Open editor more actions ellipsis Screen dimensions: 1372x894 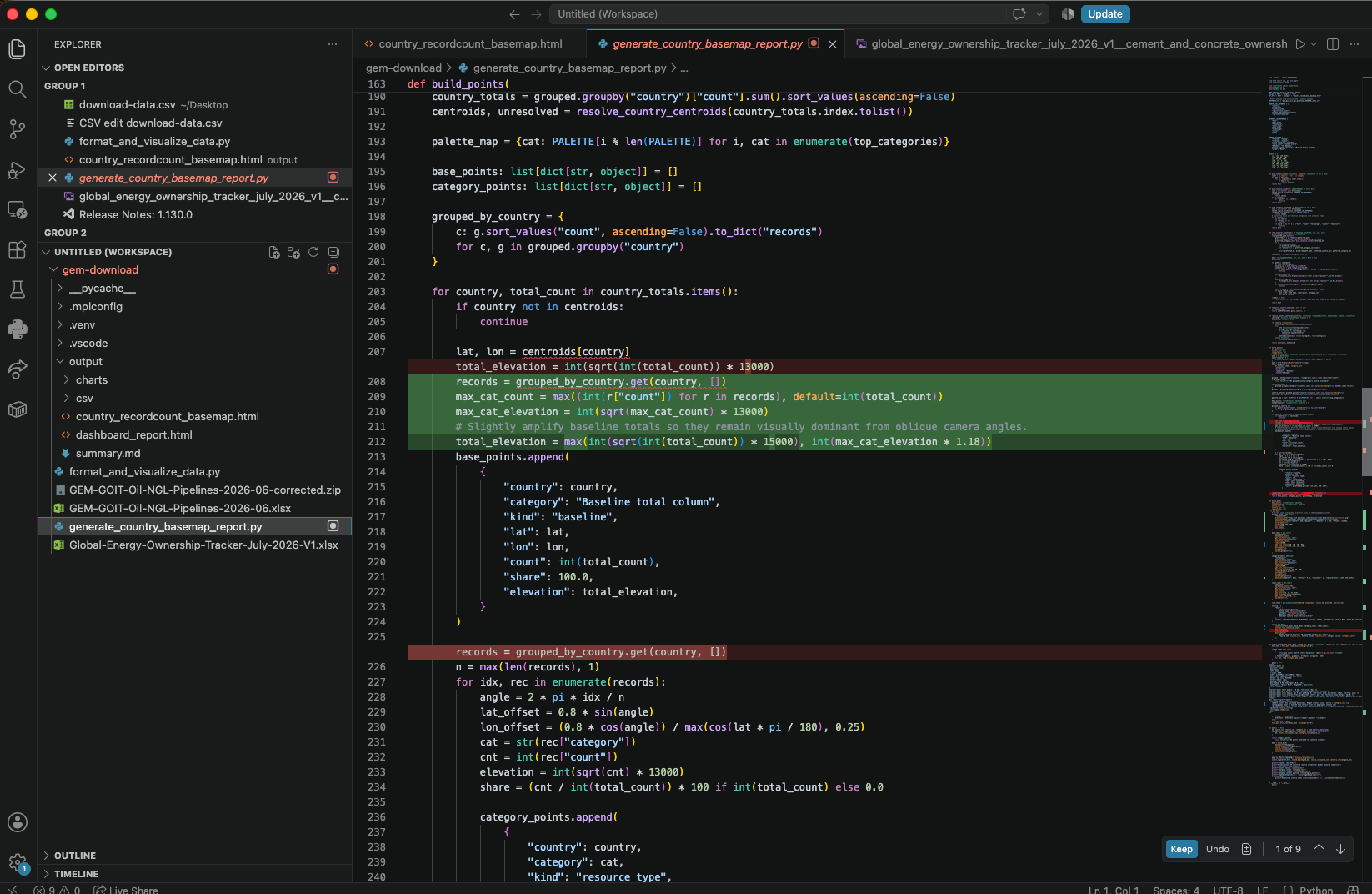tap(1354, 44)
